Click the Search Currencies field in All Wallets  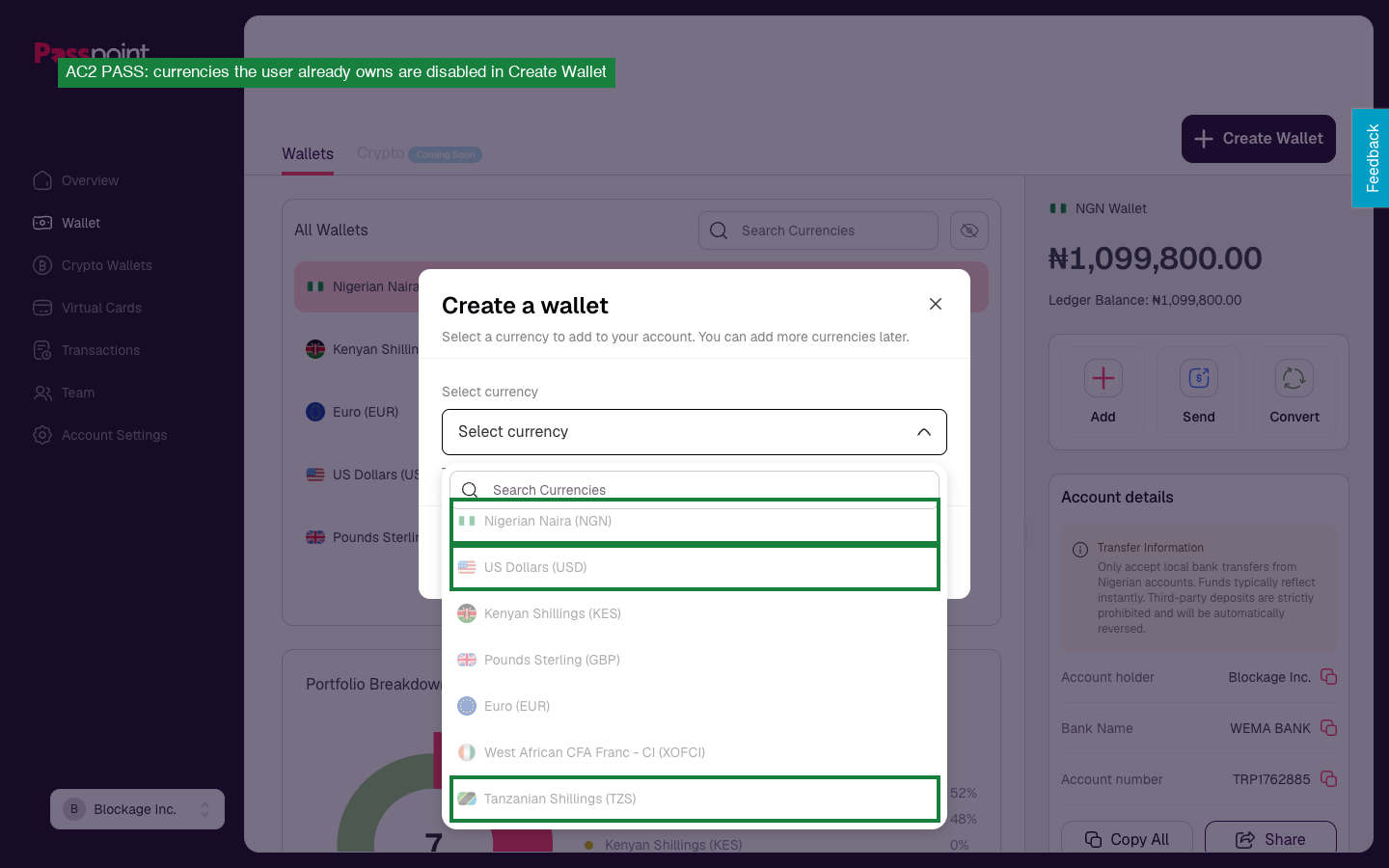[818, 231]
